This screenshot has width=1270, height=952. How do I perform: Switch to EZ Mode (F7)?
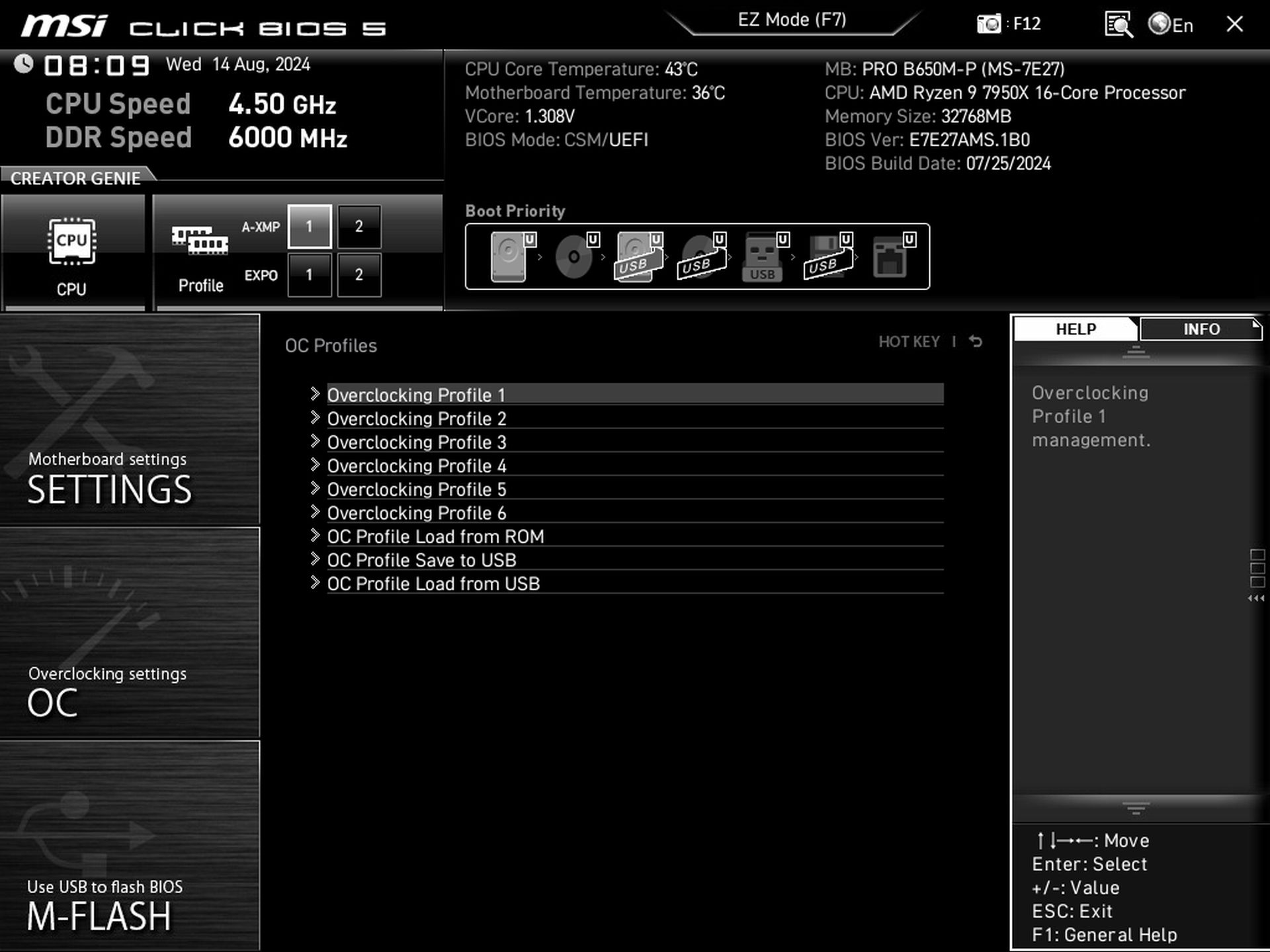(792, 20)
